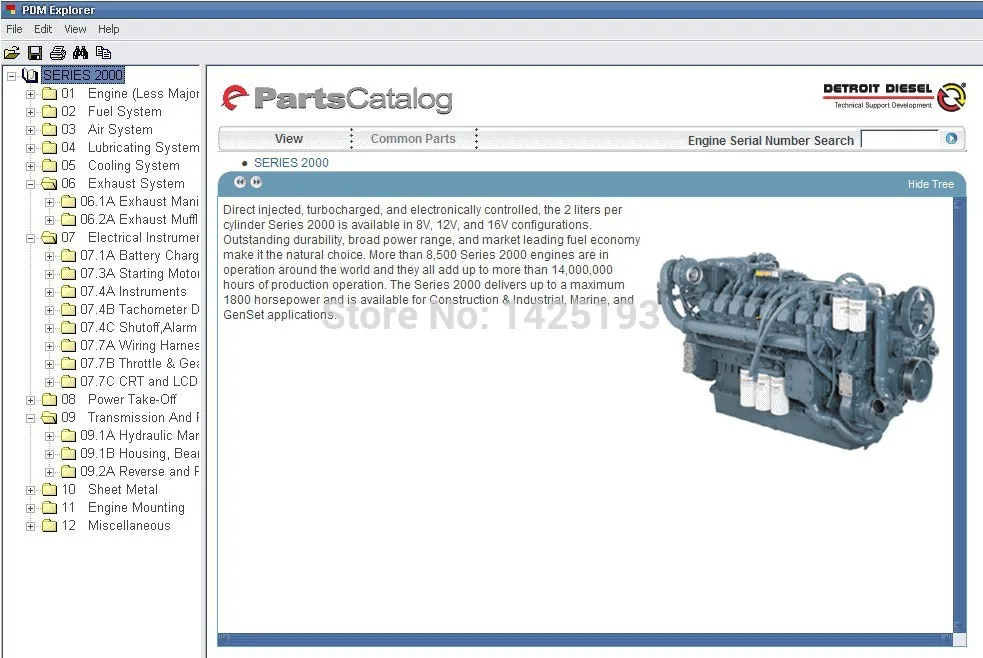
Task: Expand the 04 Lubricating System folder
Action: [x=30, y=149]
